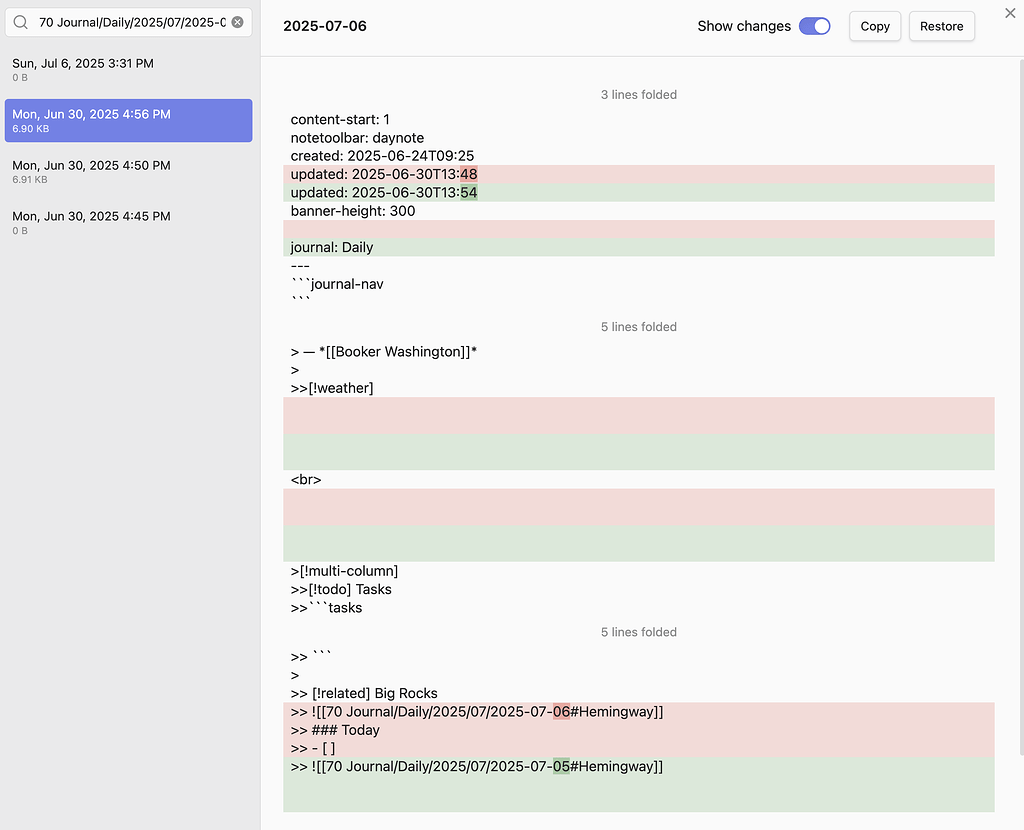The height and width of the screenshot is (830, 1024).
Task: Click the magnifying glass search icon
Action: (x=21, y=21)
